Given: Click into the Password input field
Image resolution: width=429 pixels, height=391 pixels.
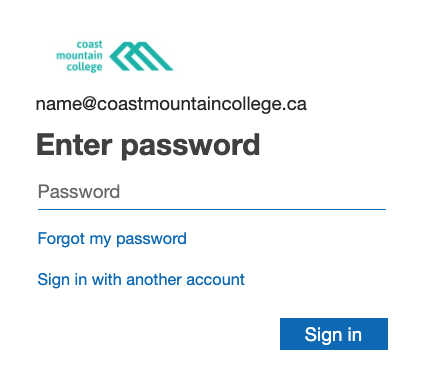Looking at the screenshot, I should click(x=212, y=192).
